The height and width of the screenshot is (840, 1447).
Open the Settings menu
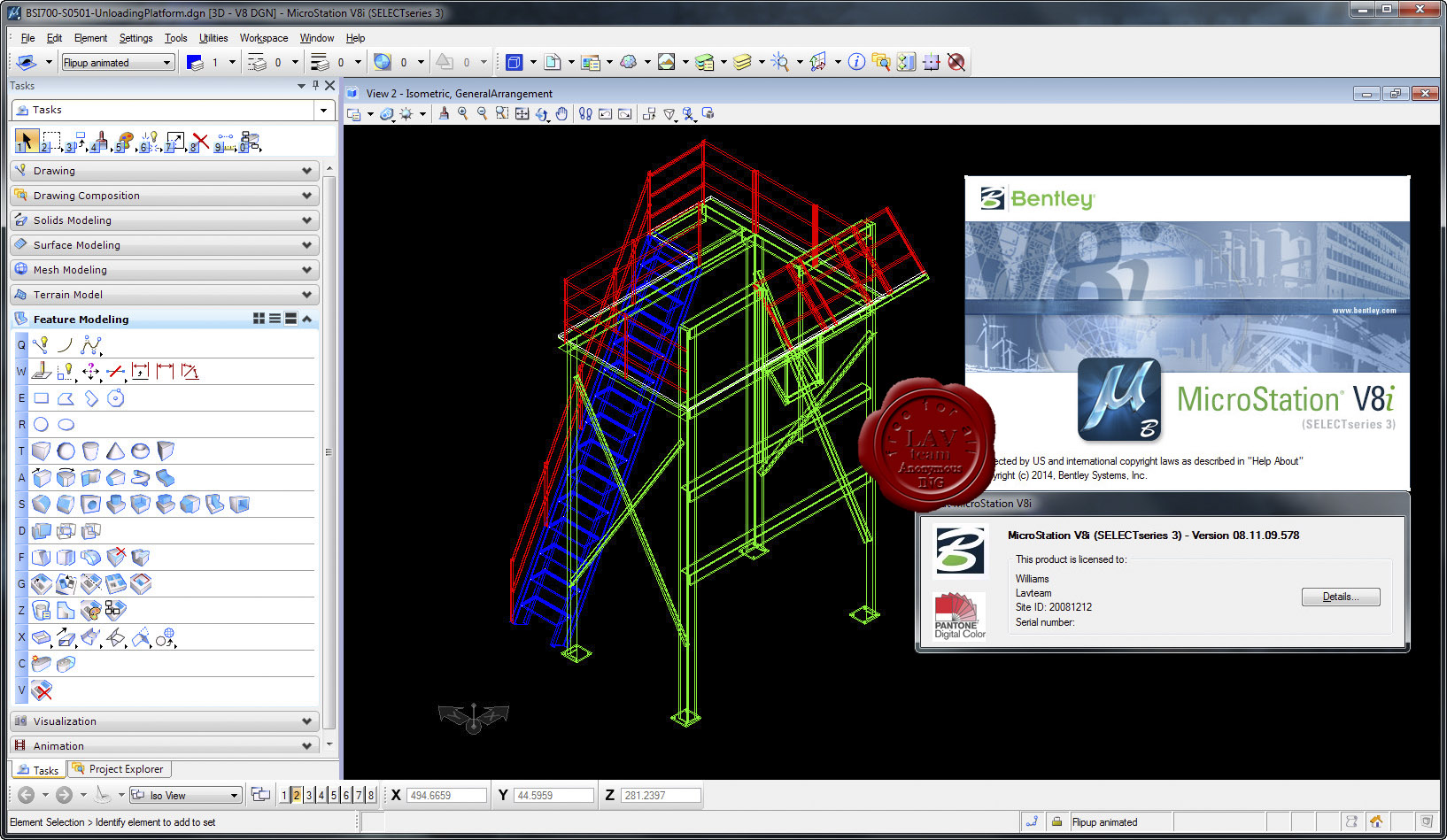135,38
